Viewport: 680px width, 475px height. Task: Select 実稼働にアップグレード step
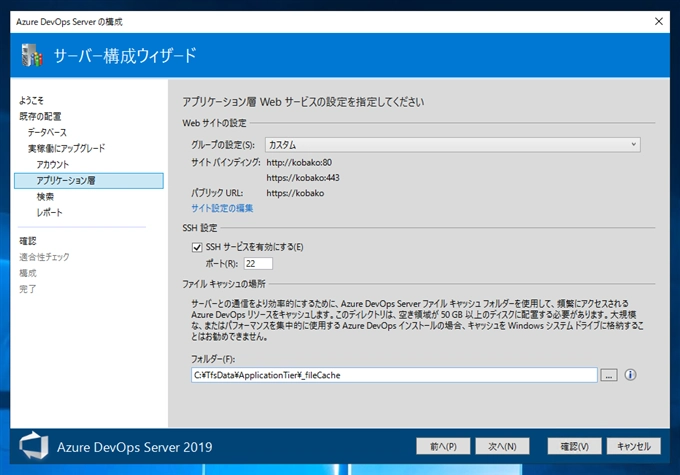click(x=66, y=148)
